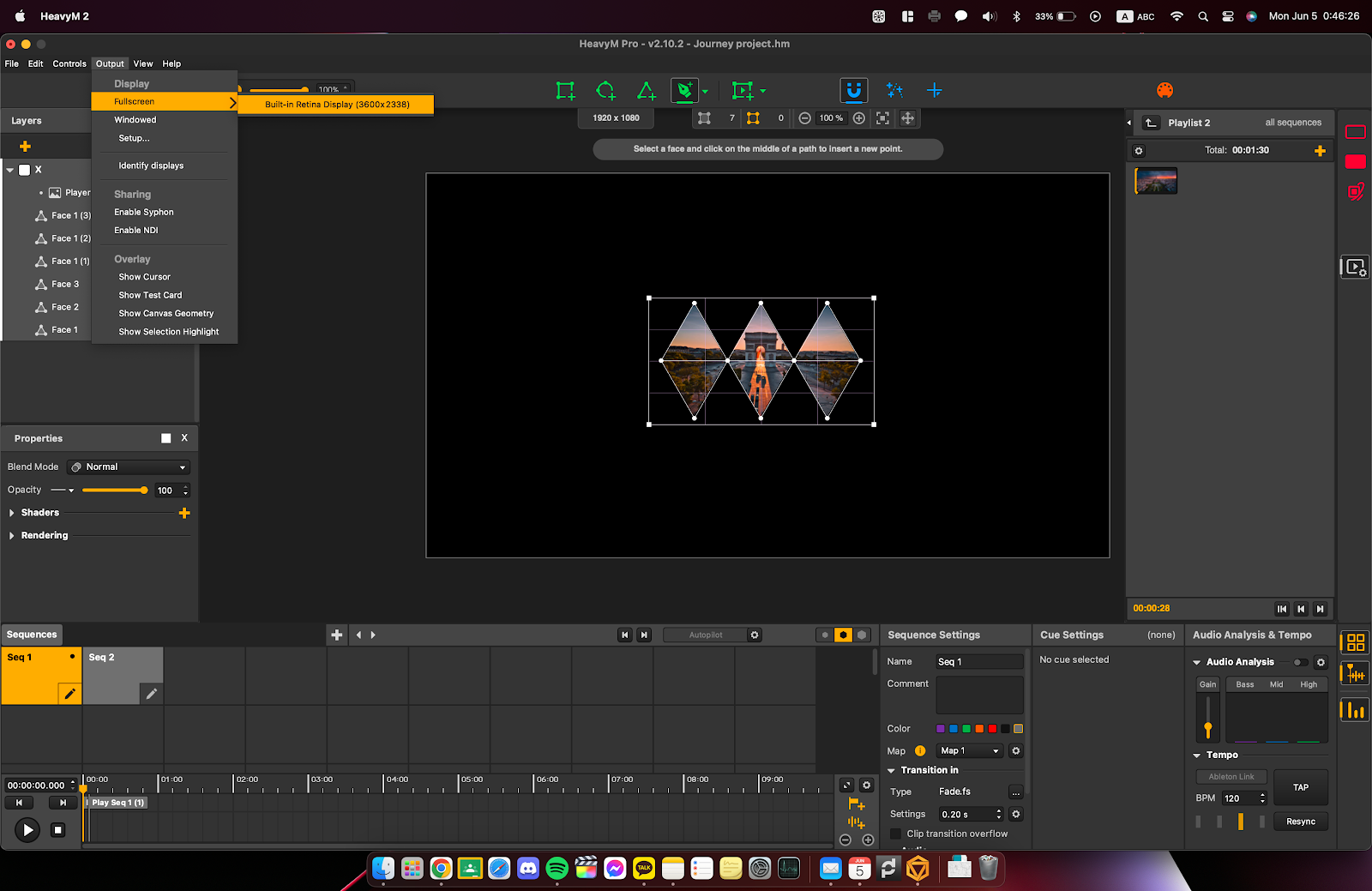
Task: Pick the purple sequence color swatch
Action: click(941, 729)
